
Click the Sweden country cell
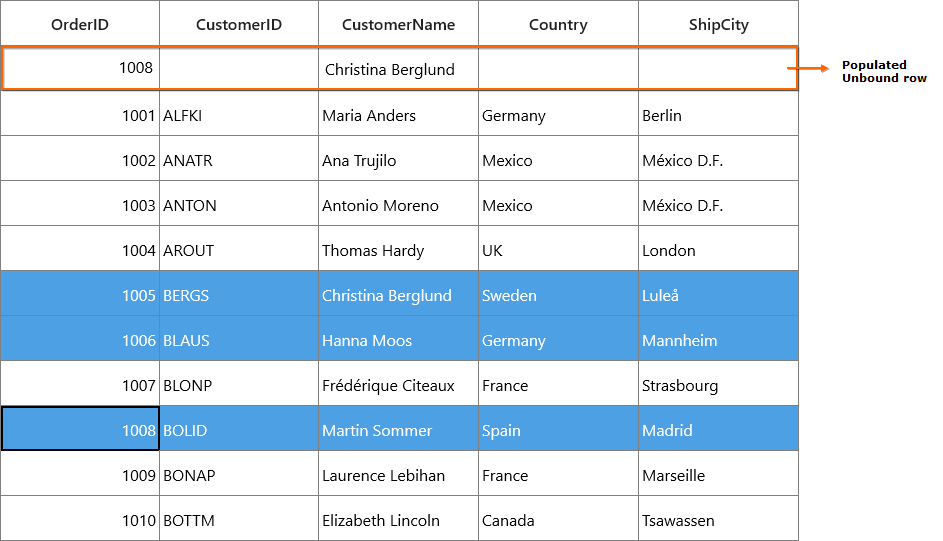(x=558, y=294)
